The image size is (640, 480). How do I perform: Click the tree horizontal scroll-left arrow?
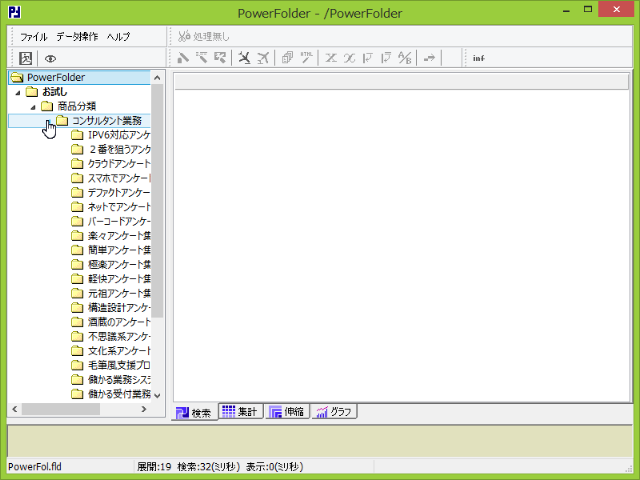tap(15, 409)
